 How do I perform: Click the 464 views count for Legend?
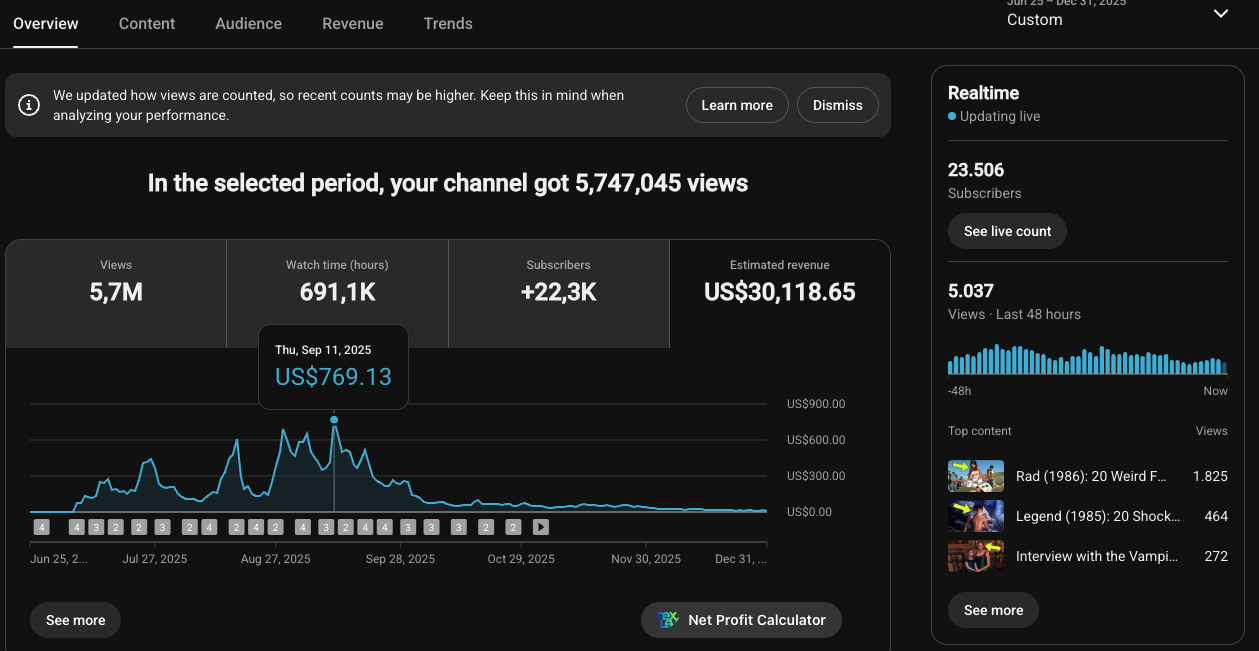pyautogui.click(x=1216, y=516)
